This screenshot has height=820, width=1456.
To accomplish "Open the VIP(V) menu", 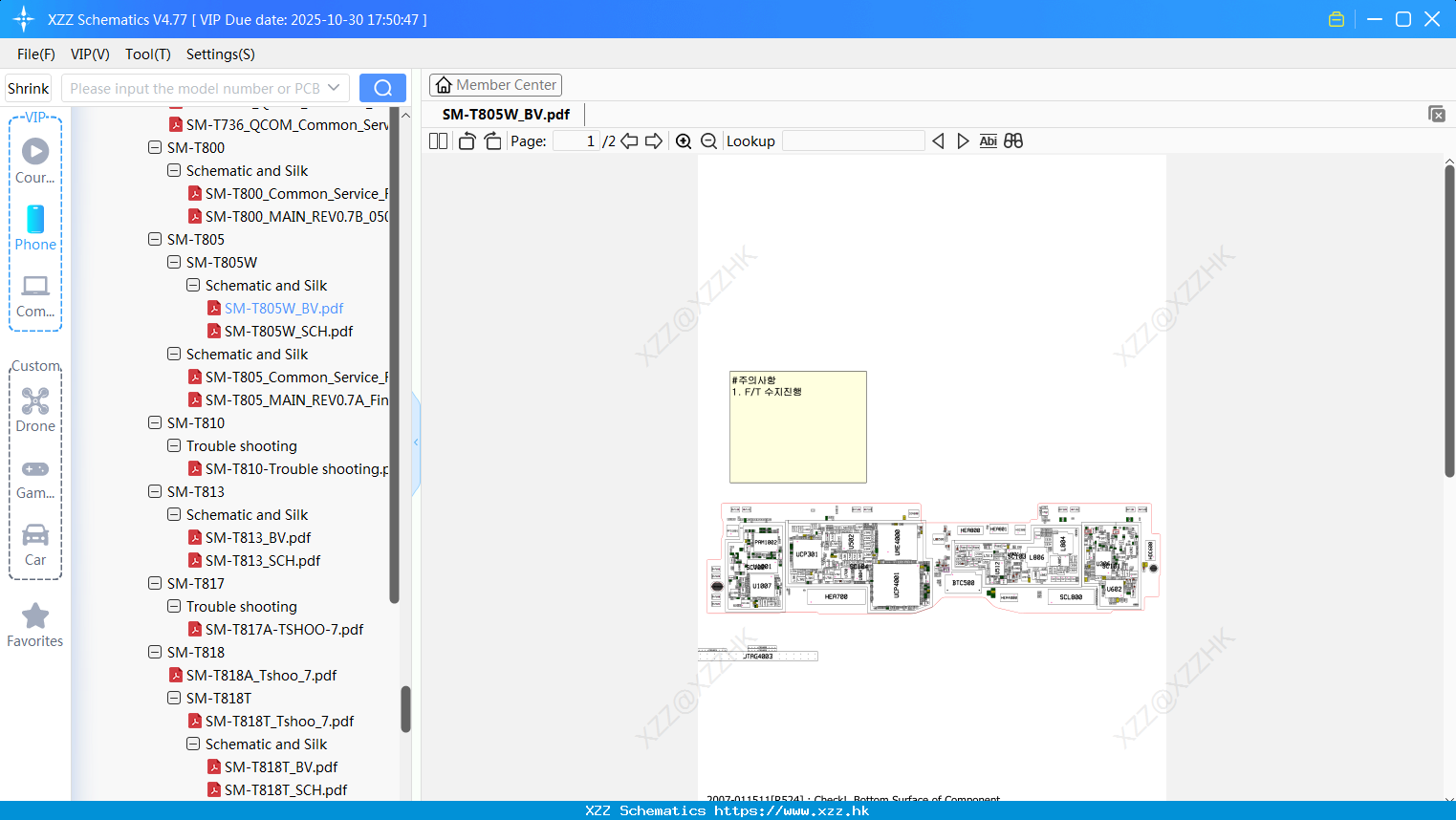I will click(x=90, y=54).
